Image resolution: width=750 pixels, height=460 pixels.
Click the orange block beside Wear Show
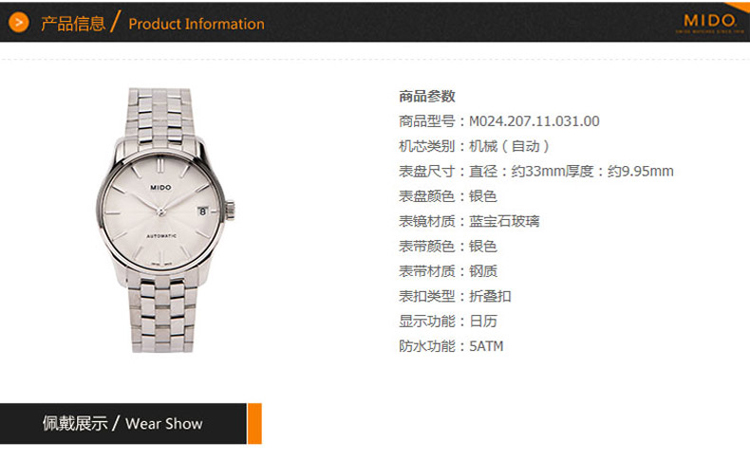click(x=254, y=423)
